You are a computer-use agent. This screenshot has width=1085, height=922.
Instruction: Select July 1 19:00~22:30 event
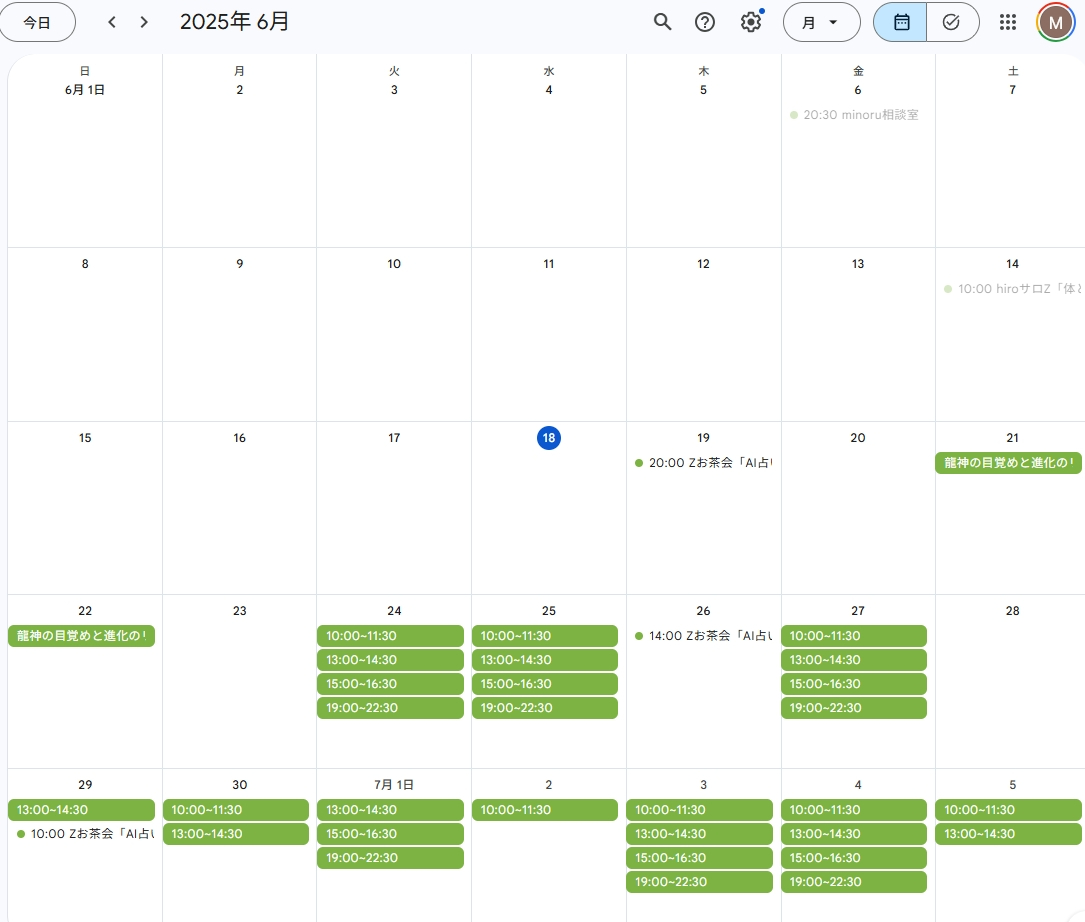tap(390, 858)
